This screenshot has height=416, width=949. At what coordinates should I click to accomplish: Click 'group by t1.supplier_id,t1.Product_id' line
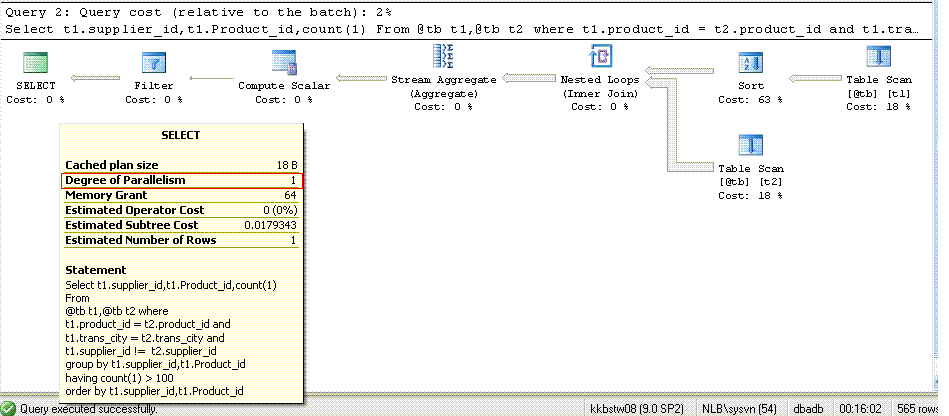pos(155,365)
